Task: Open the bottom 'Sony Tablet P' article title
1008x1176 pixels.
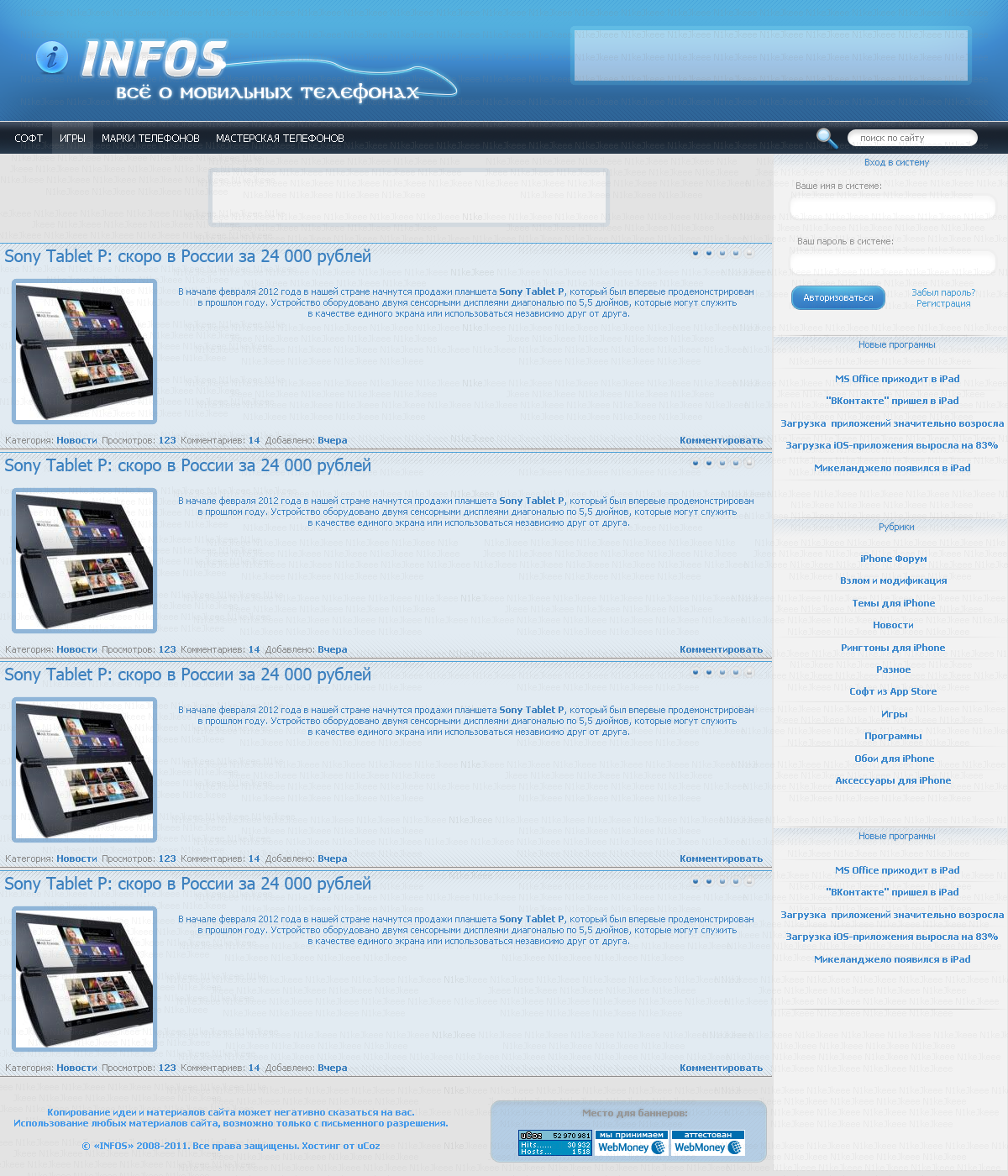Action: pos(187,884)
